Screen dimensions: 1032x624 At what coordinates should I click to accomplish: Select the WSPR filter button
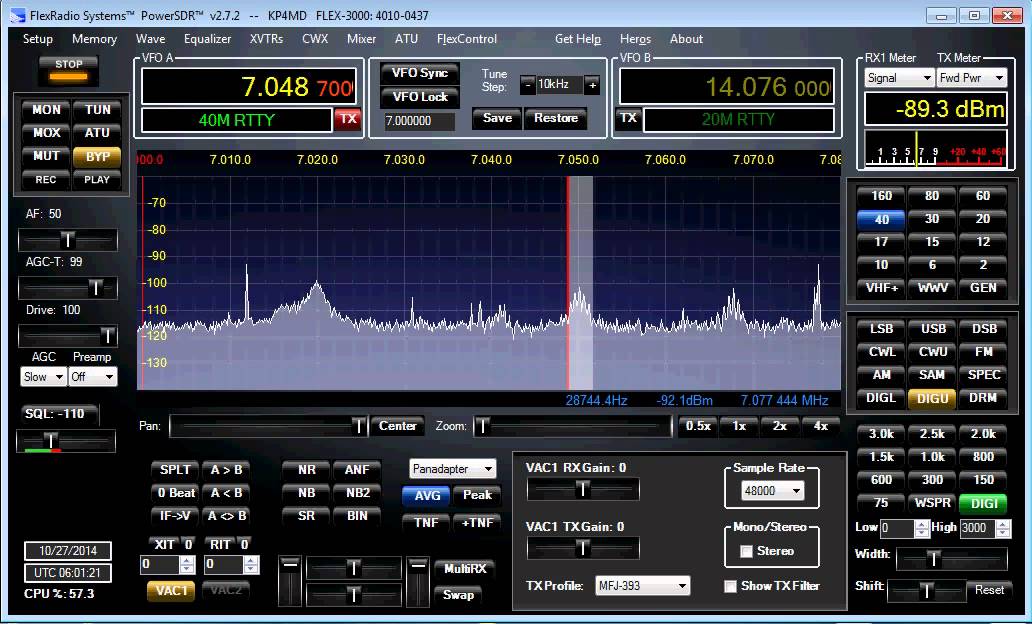tap(932, 503)
